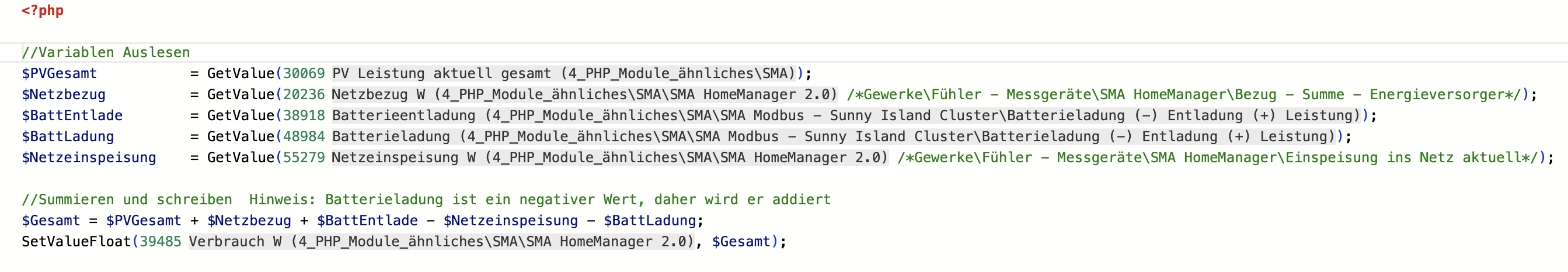Click the object ID 20236

pos(304,95)
